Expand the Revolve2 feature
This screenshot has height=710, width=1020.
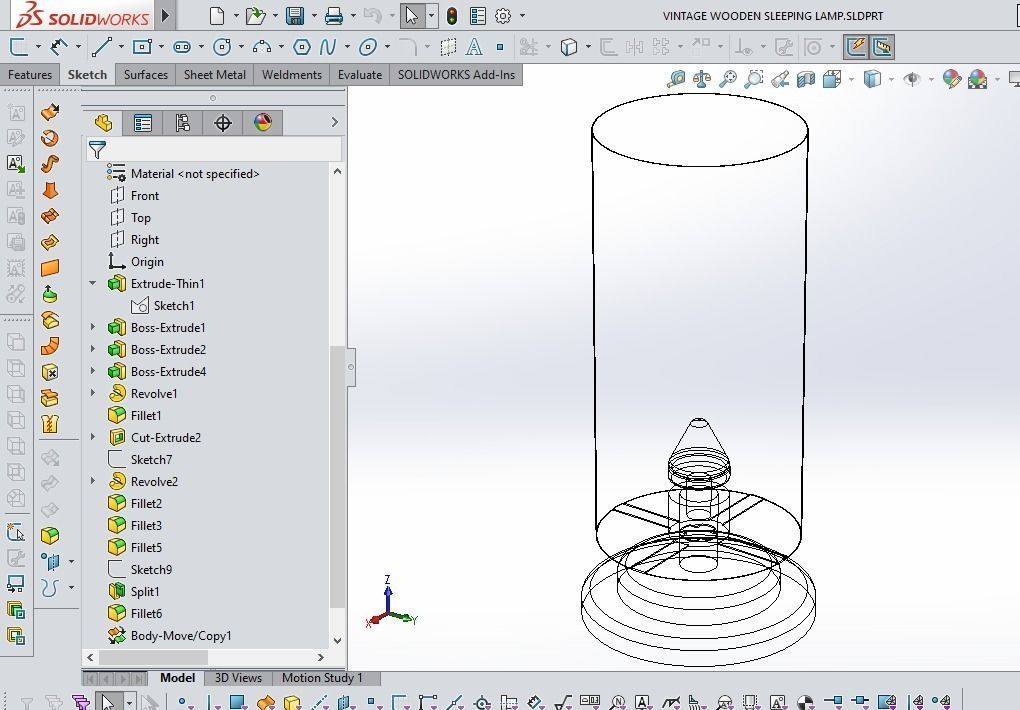pos(93,481)
